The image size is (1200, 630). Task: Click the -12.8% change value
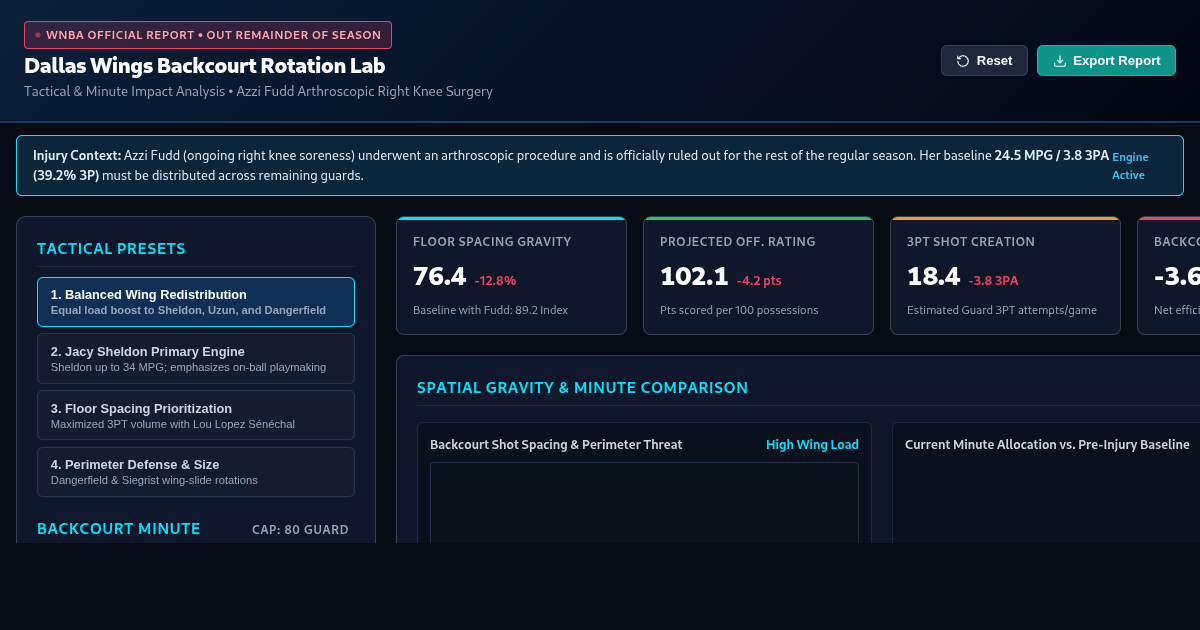pyautogui.click(x=495, y=281)
